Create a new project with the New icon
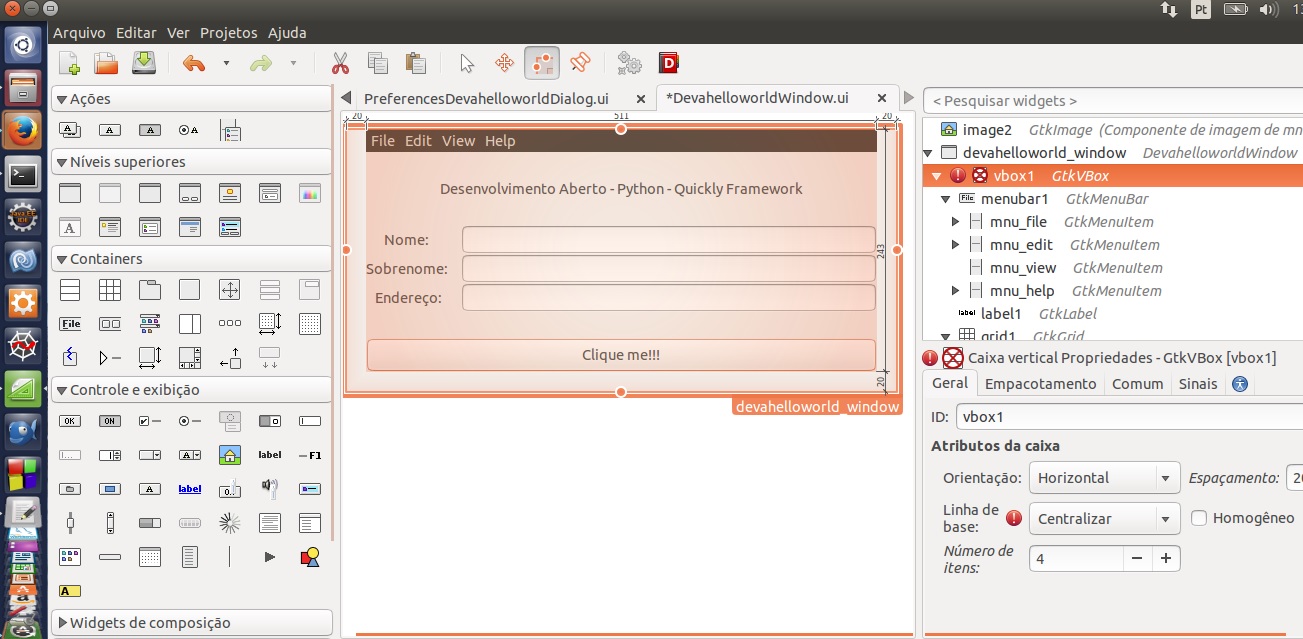 point(69,64)
